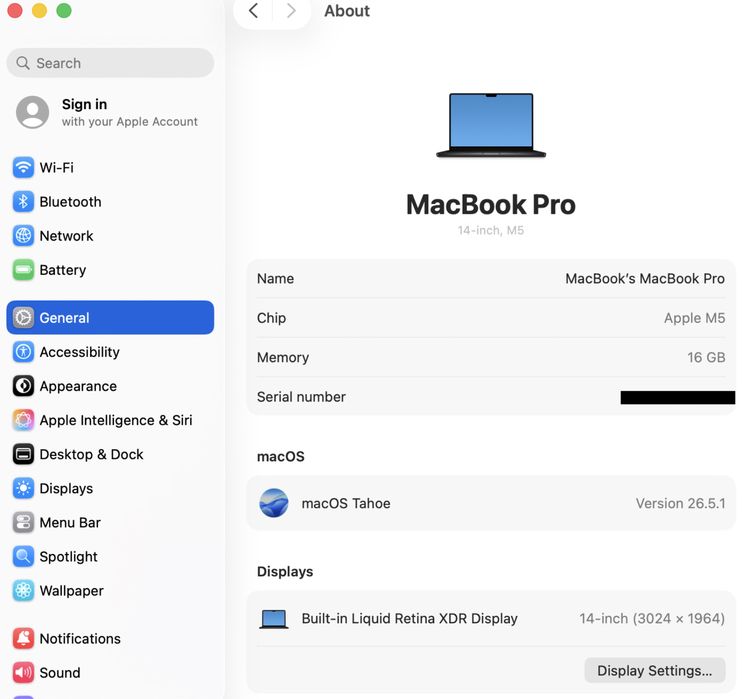Viewport: 743px width, 699px height.
Task: Open Apple Intelligence & Siri icon
Action: 23,420
